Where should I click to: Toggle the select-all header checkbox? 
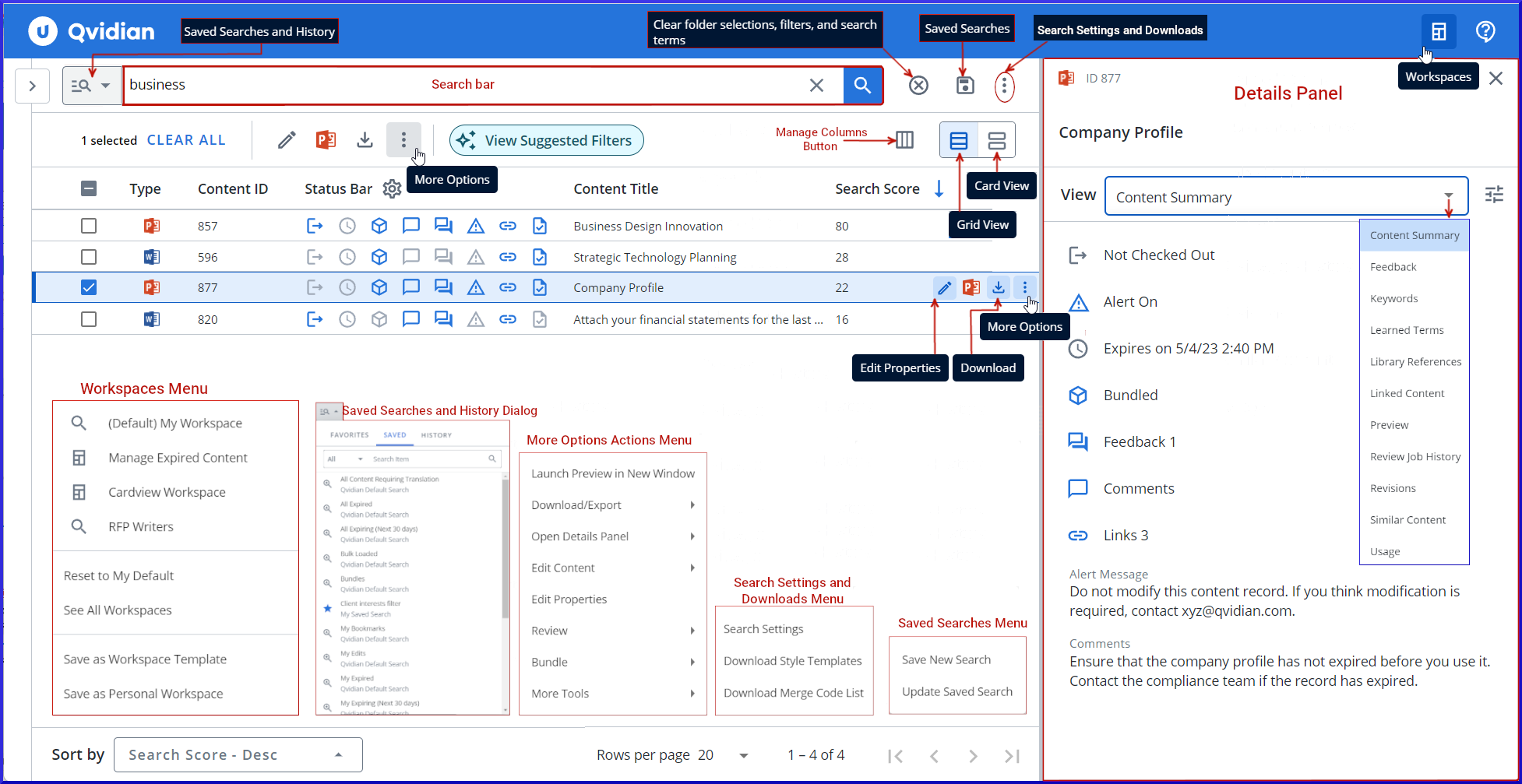[x=89, y=188]
